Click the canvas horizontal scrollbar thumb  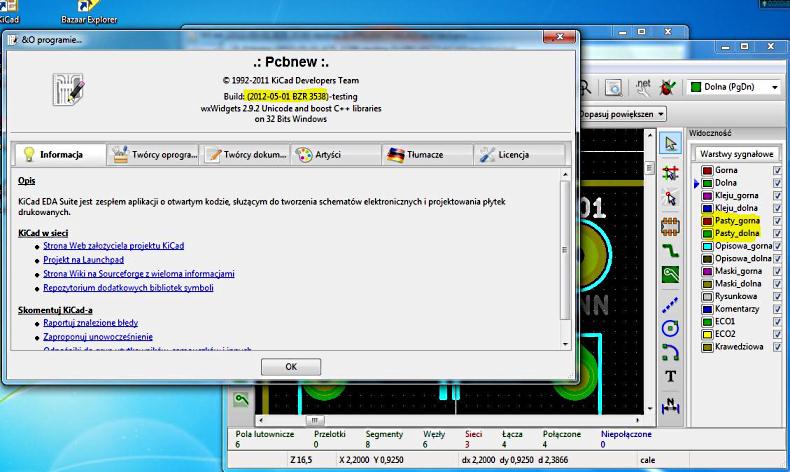tap(314, 420)
